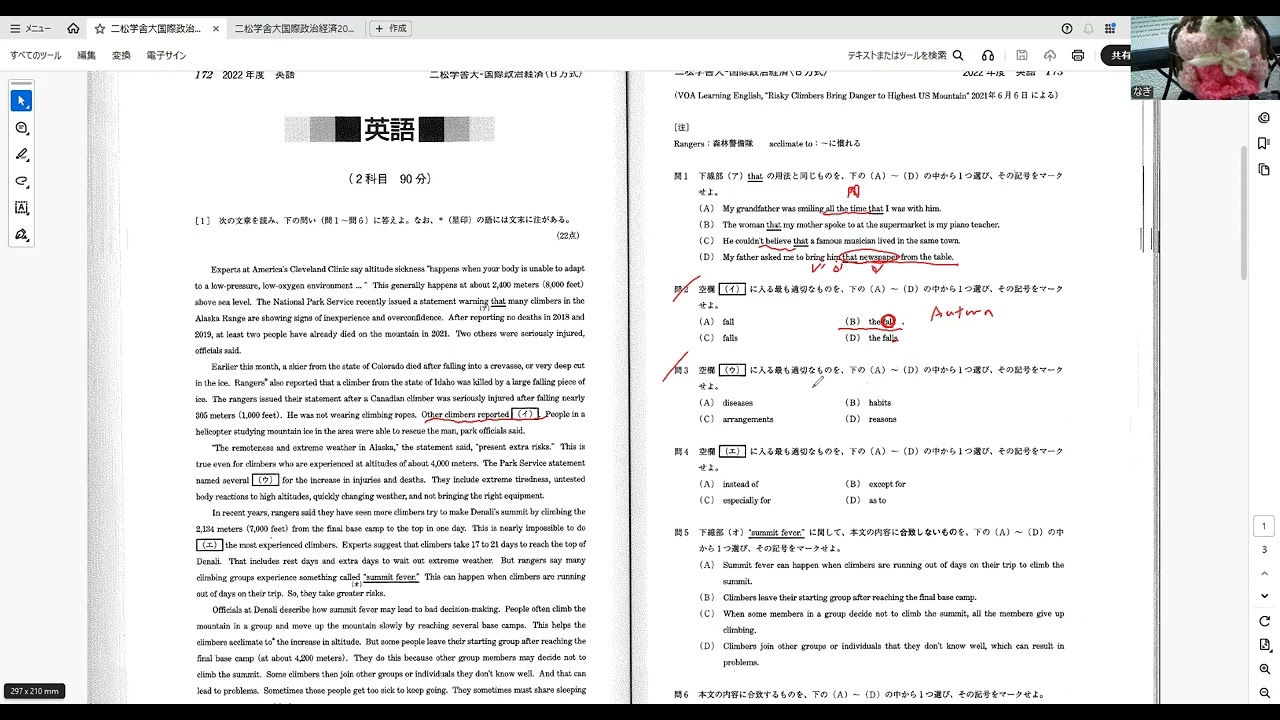Viewport: 1280px width, 720px height.
Task: Save the document with floppy icon
Action: [1022, 56]
